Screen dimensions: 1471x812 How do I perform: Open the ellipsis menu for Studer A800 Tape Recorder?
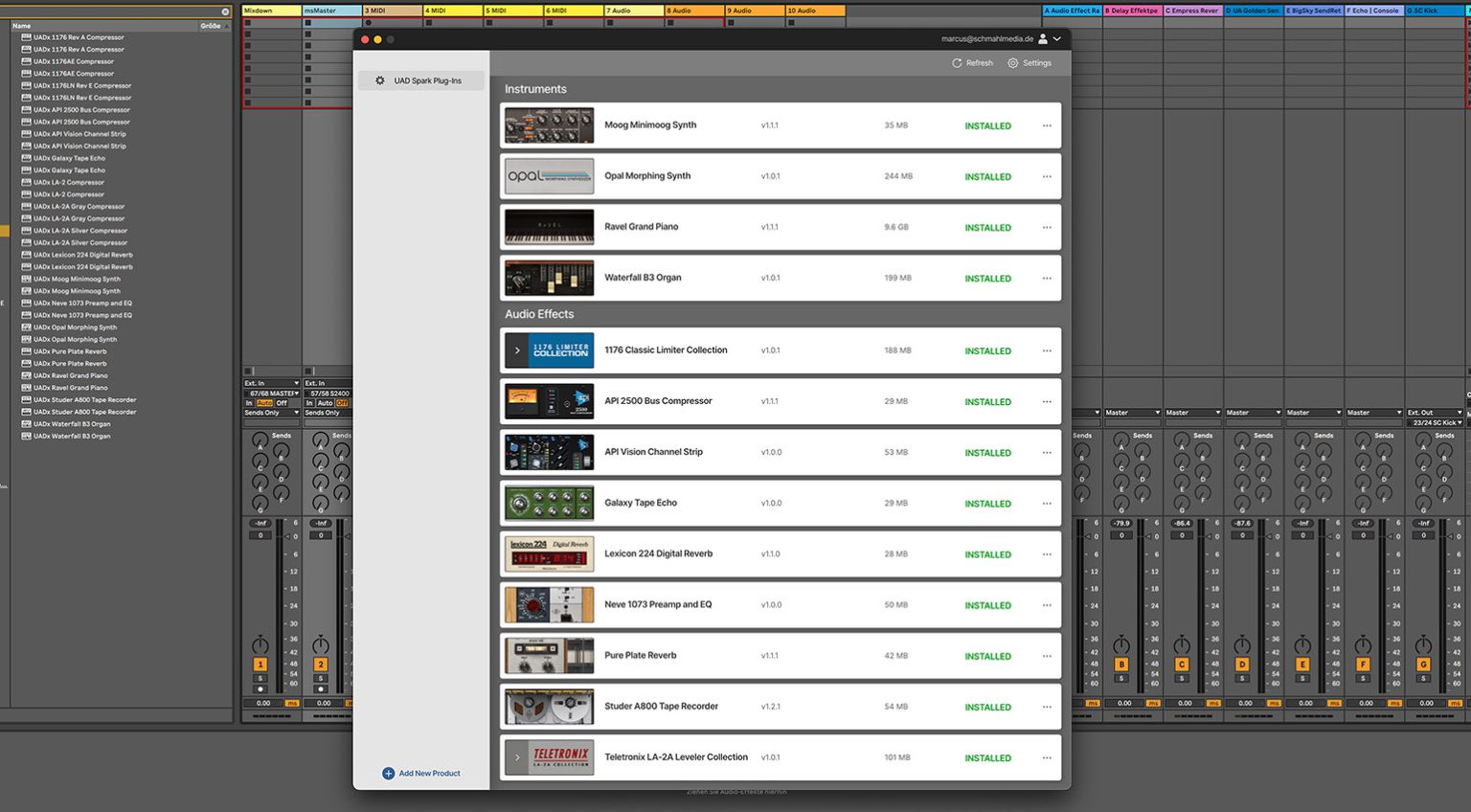[x=1046, y=707]
